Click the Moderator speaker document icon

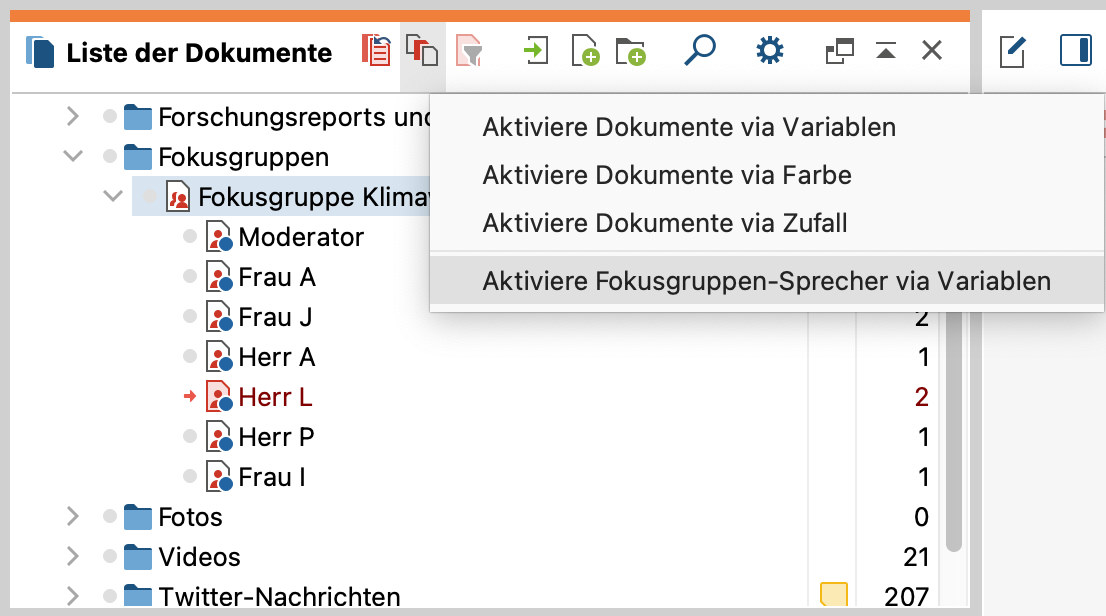pos(219,237)
